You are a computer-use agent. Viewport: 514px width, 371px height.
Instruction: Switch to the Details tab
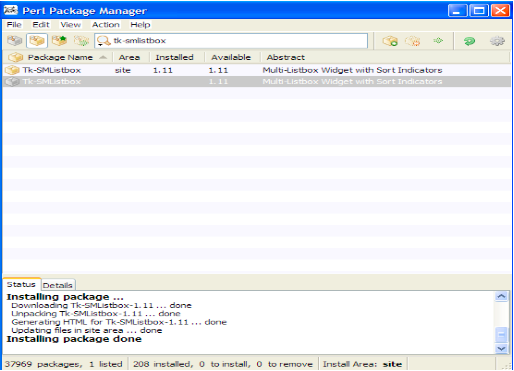[x=58, y=285]
